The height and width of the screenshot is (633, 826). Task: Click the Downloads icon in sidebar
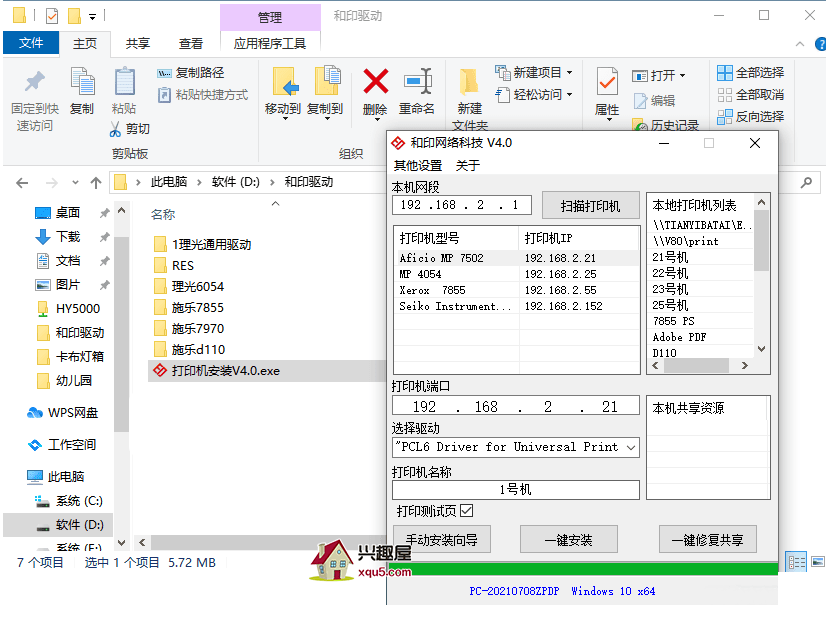point(43,237)
